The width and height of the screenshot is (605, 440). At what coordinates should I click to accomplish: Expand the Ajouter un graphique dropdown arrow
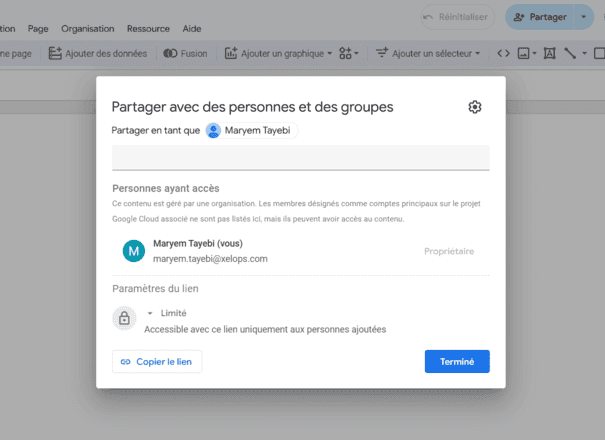pyautogui.click(x=330, y=53)
